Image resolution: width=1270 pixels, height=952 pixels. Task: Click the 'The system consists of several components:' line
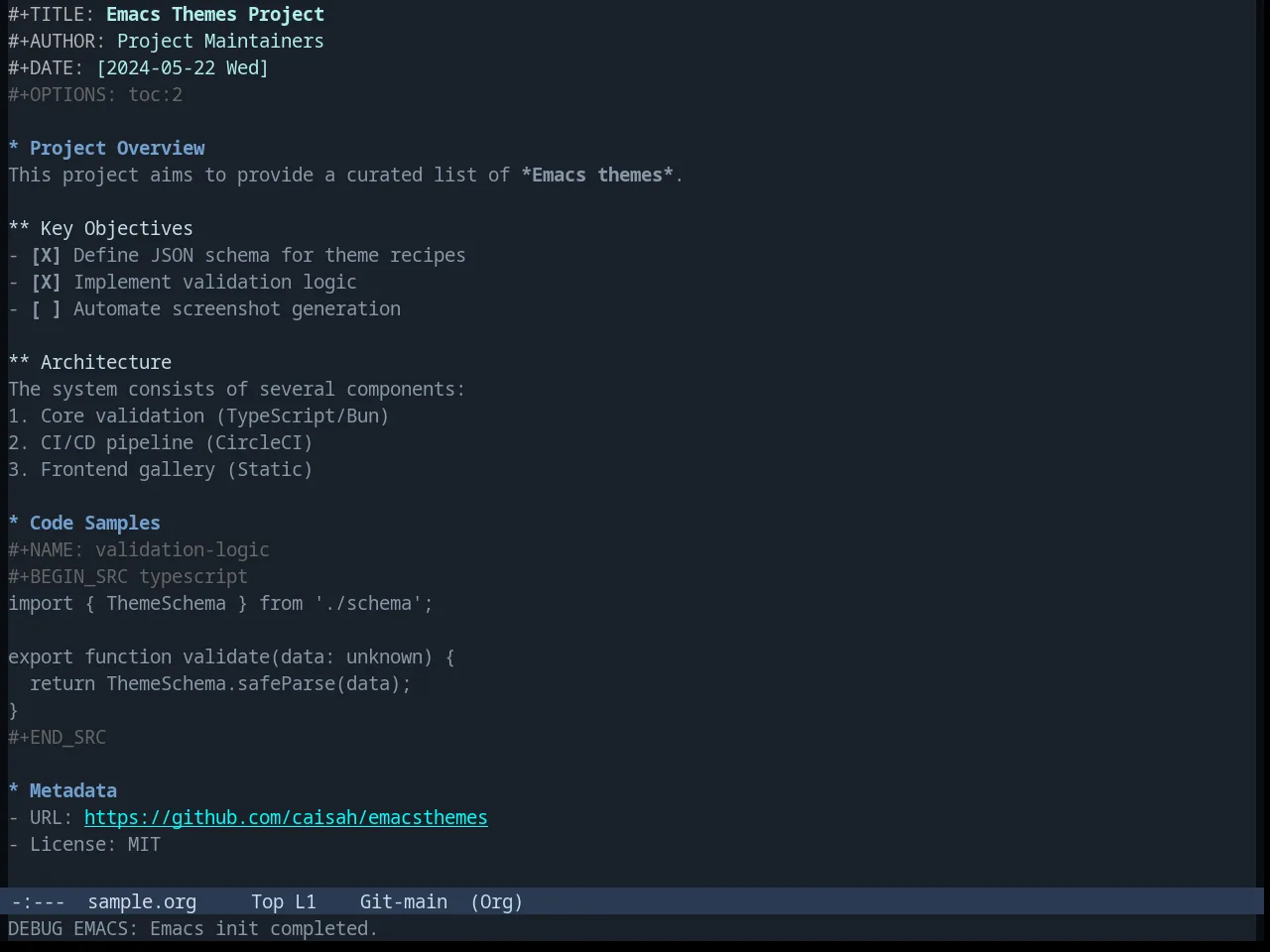click(236, 390)
